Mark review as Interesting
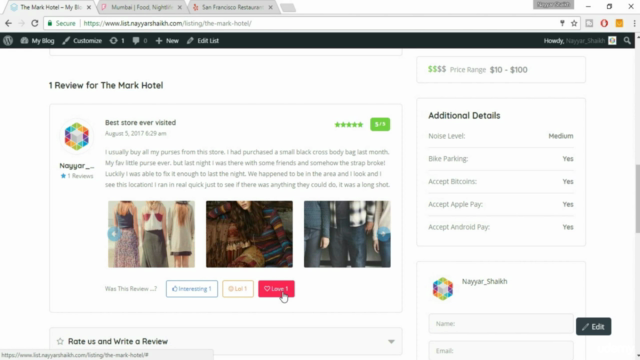 coord(192,289)
